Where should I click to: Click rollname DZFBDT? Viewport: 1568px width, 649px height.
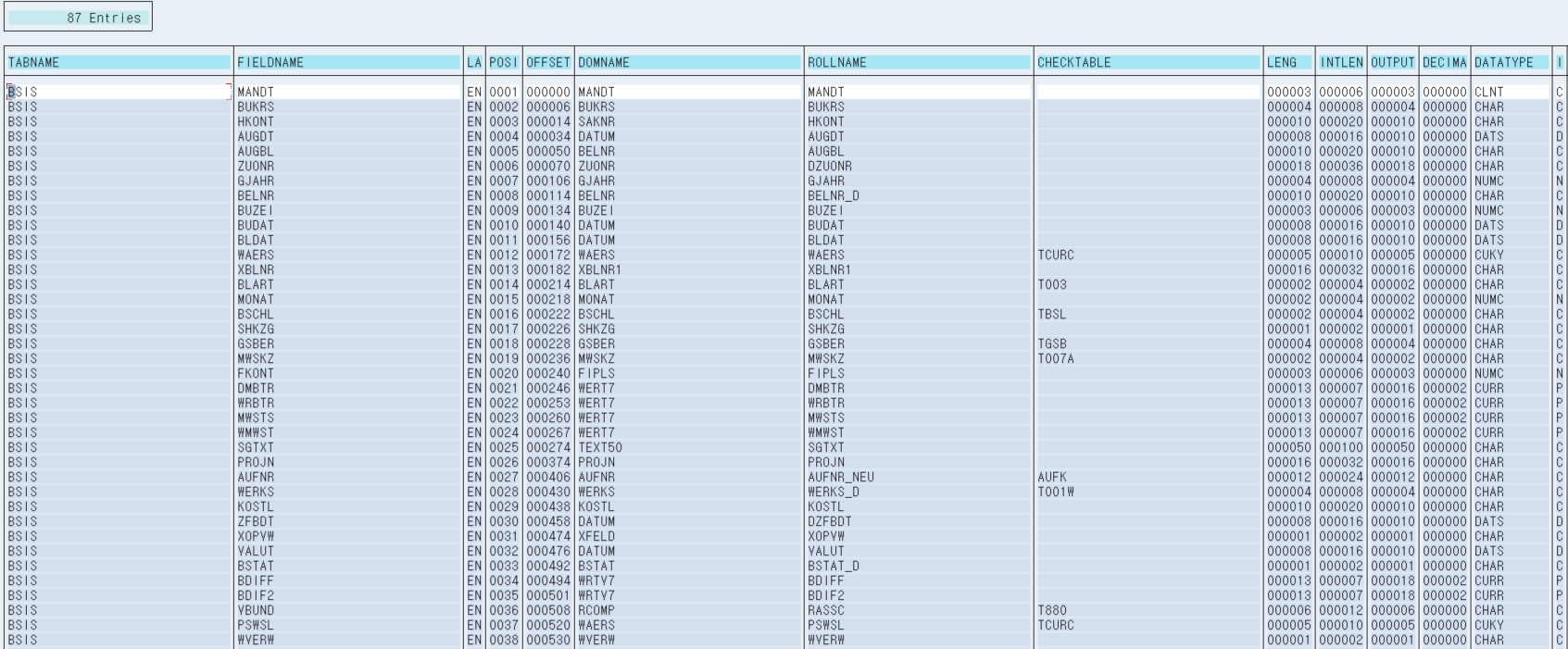(x=830, y=521)
